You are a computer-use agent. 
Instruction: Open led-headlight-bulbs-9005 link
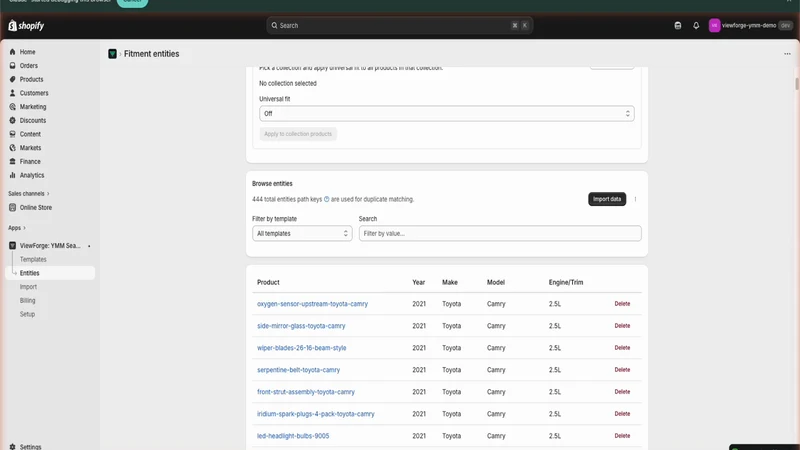coord(293,436)
